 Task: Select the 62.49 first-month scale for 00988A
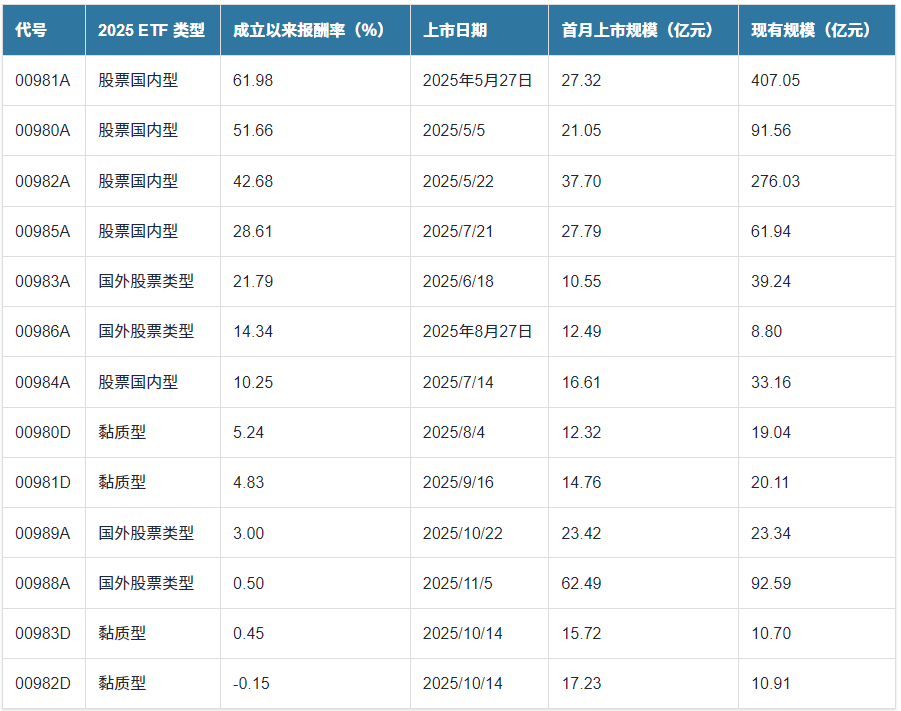(579, 583)
